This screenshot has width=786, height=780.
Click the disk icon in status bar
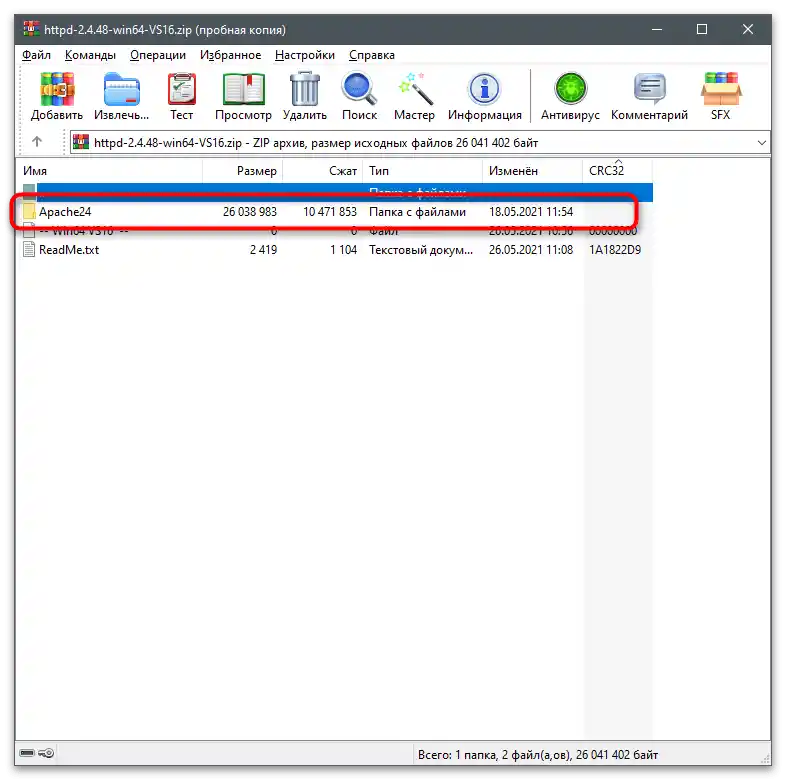pyautogui.click(x=27, y=753)
